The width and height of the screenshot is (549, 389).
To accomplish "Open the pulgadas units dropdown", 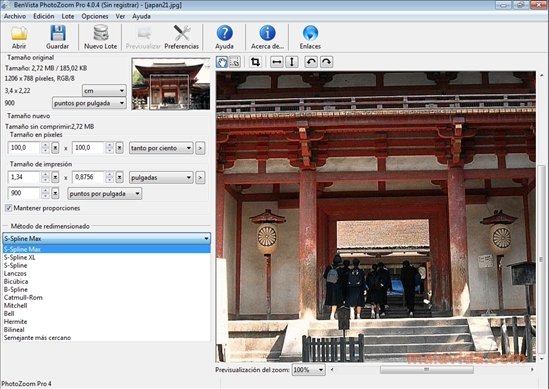I will pos(161,178).
